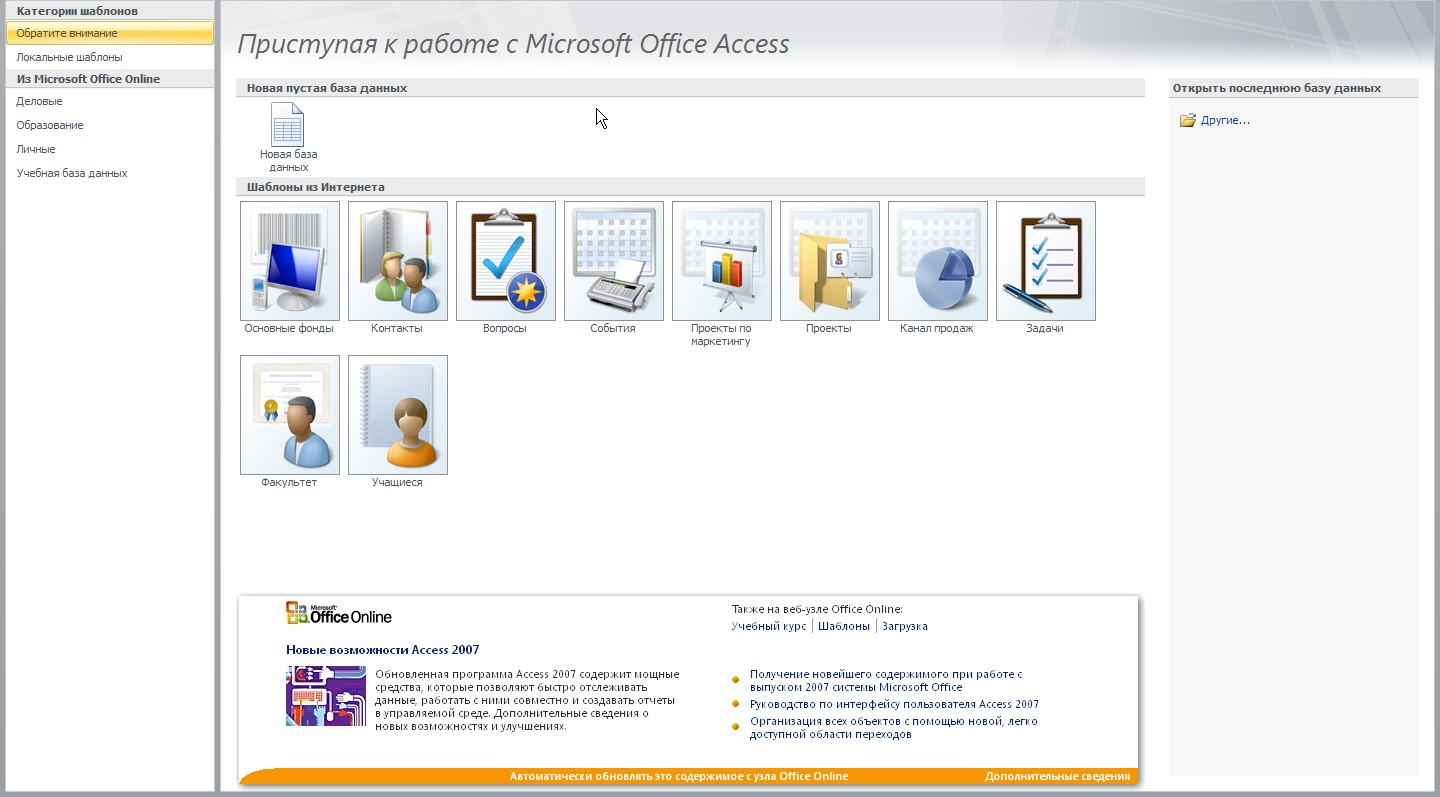Open the Учебная база данных category

tap(110, 173)
